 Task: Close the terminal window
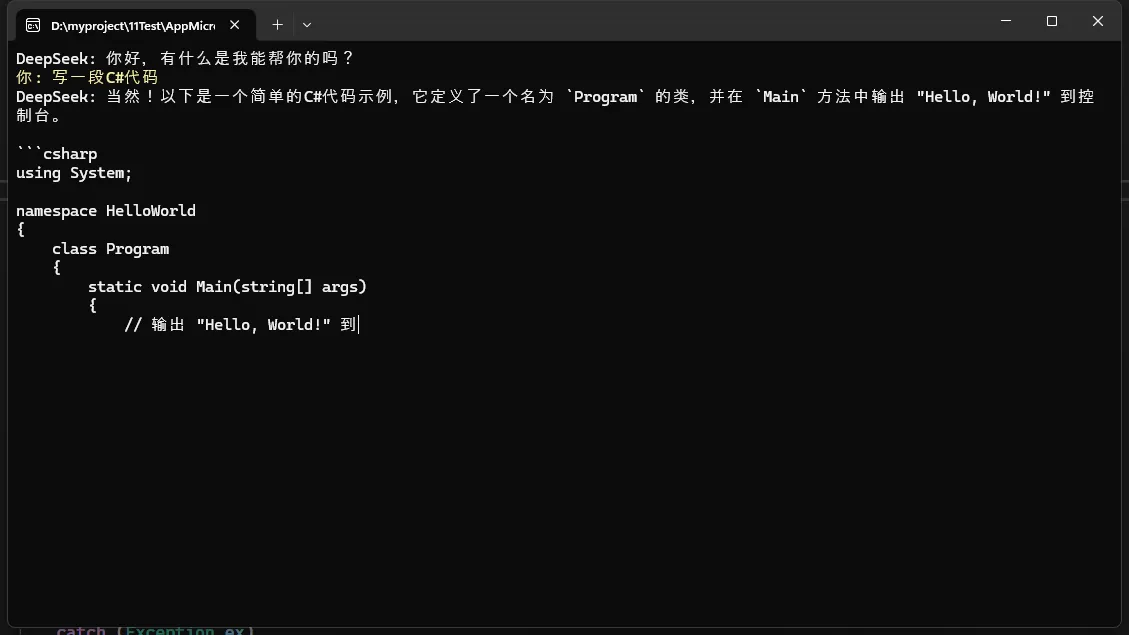pos(1098,21)
